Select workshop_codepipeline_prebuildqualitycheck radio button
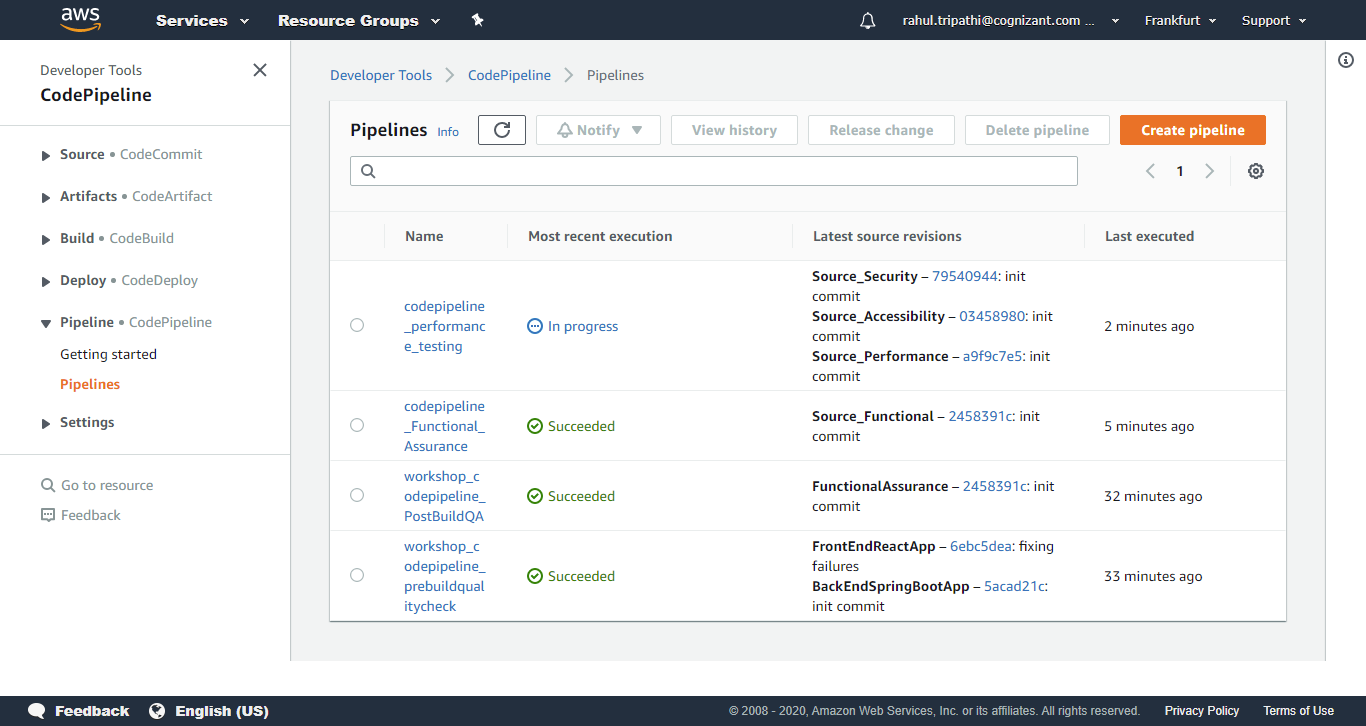1366x726 pixels. click(x=357, y=575)
